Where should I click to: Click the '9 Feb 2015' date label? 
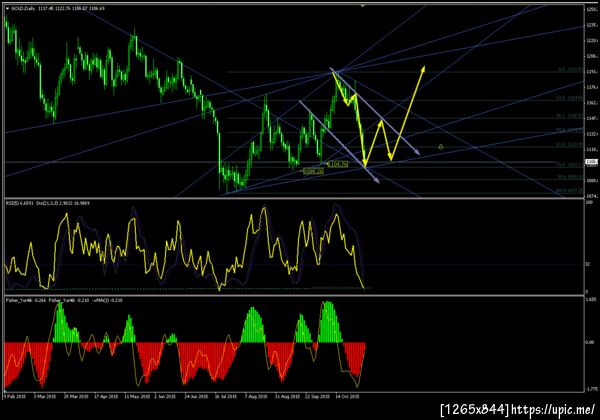coord(15,397)
